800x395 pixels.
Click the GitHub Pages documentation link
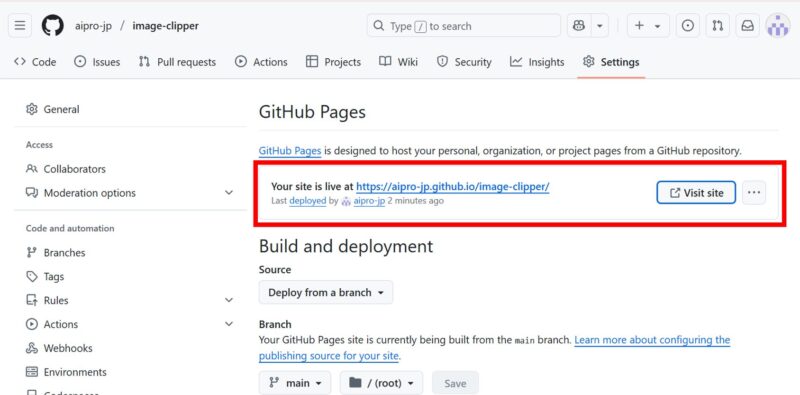click(290, 151)
